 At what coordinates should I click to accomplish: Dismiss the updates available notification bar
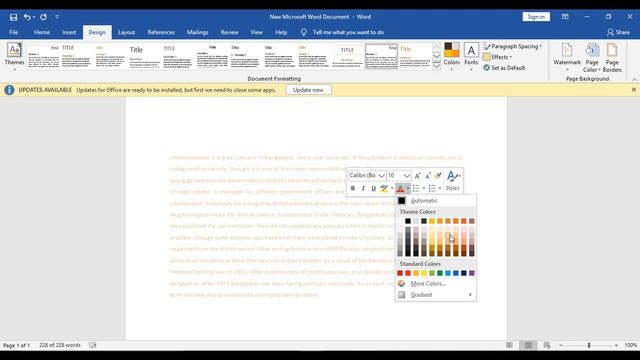(633, 90)
